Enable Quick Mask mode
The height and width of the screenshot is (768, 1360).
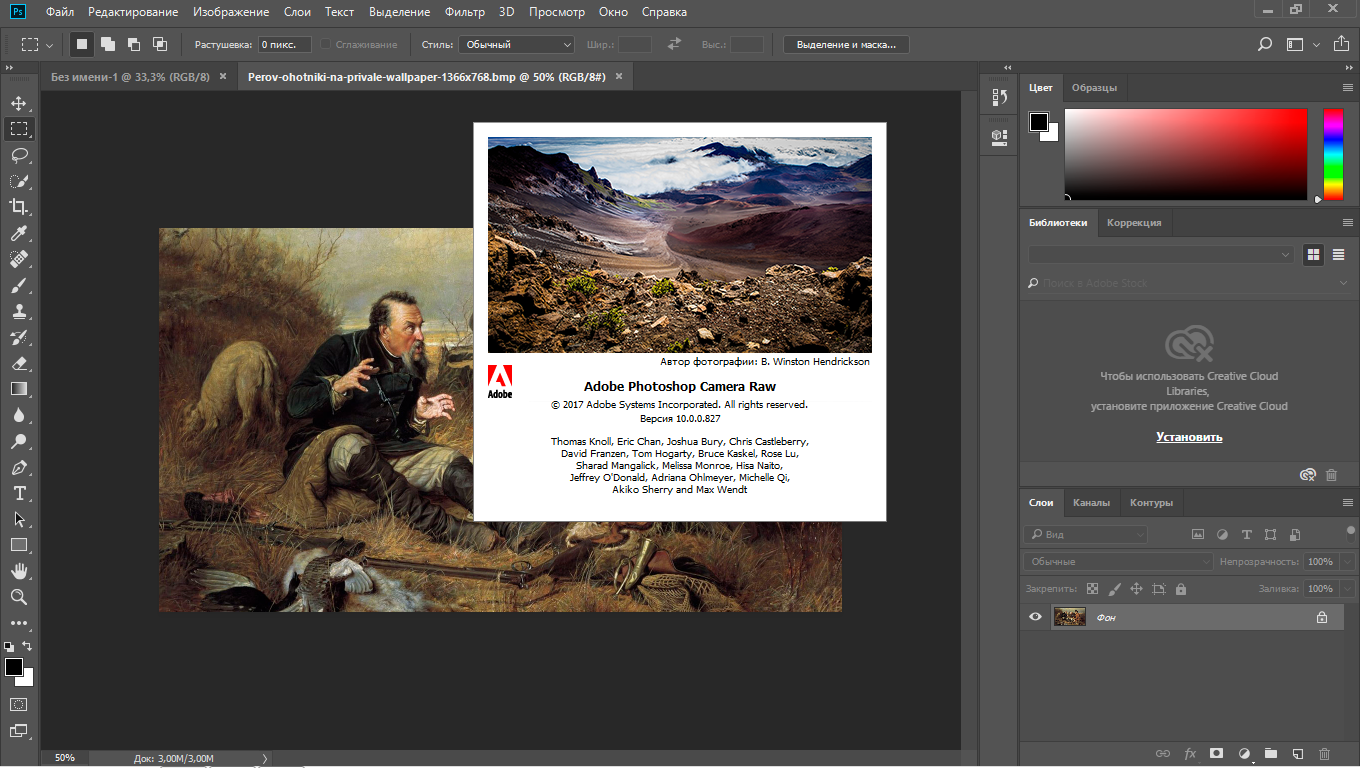point(19,705)
